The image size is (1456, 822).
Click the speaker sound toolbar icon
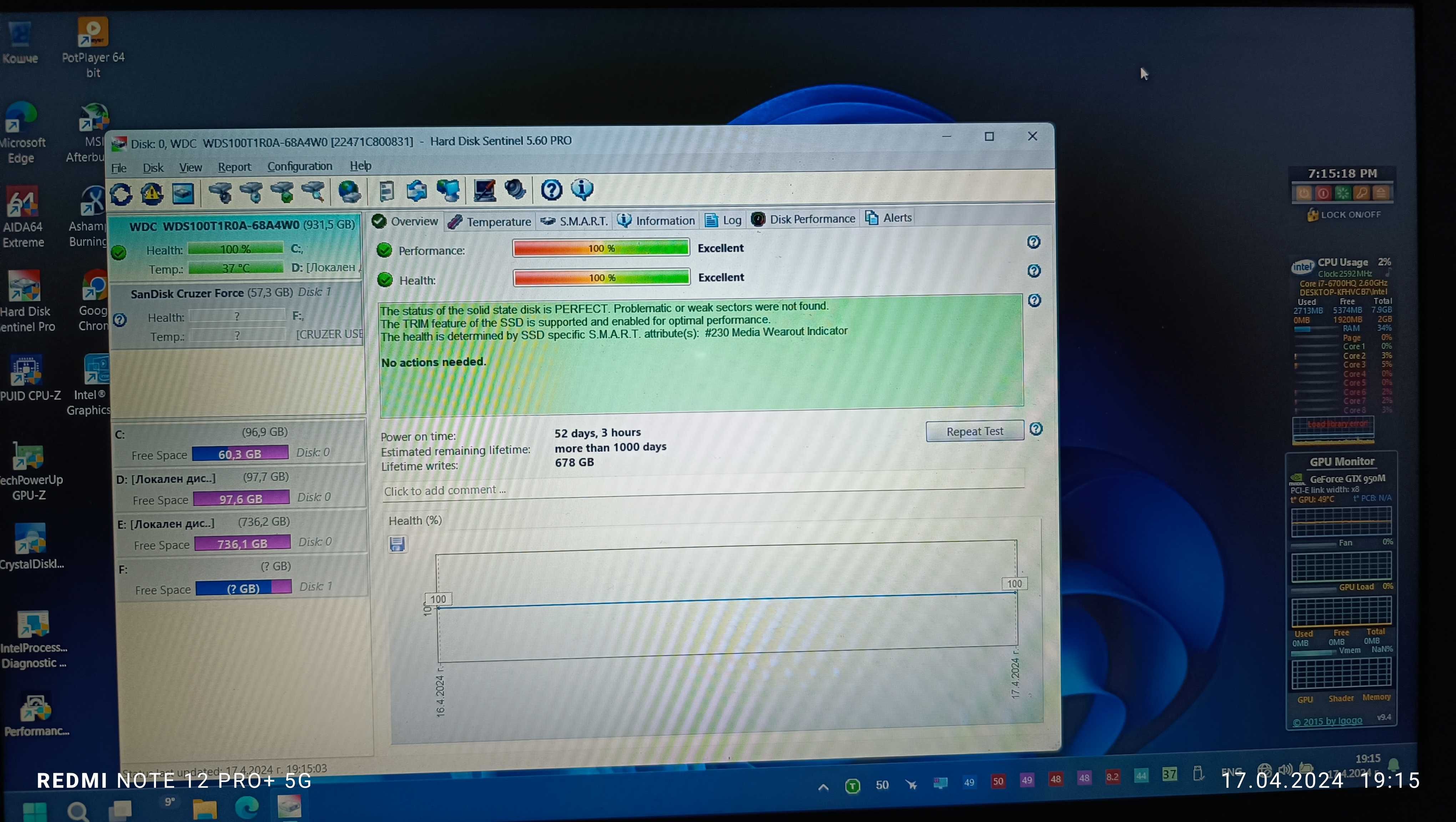[515, 189]
